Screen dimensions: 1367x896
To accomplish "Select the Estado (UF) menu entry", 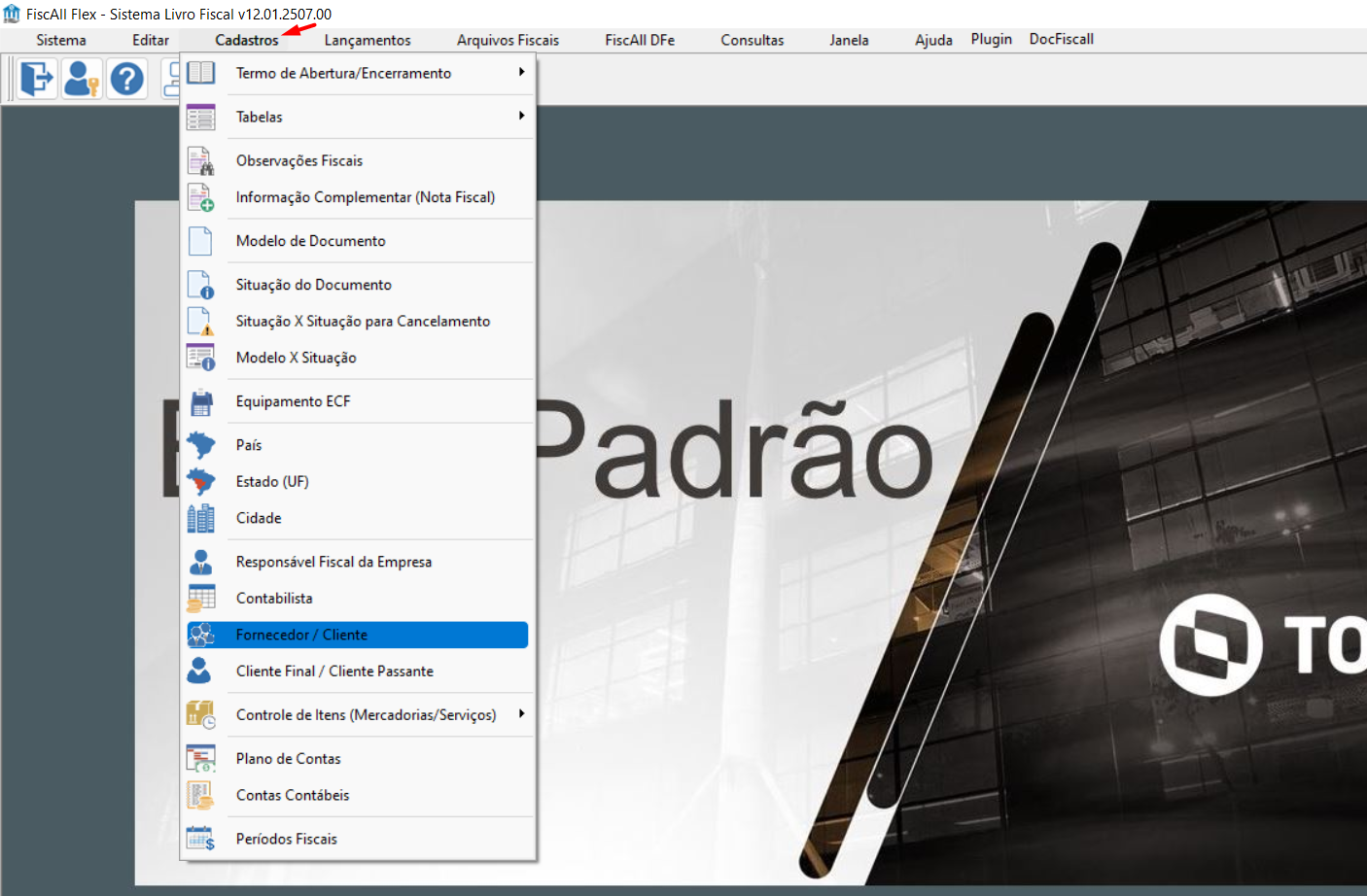I will pyautogui.click(x=358, y=482).
